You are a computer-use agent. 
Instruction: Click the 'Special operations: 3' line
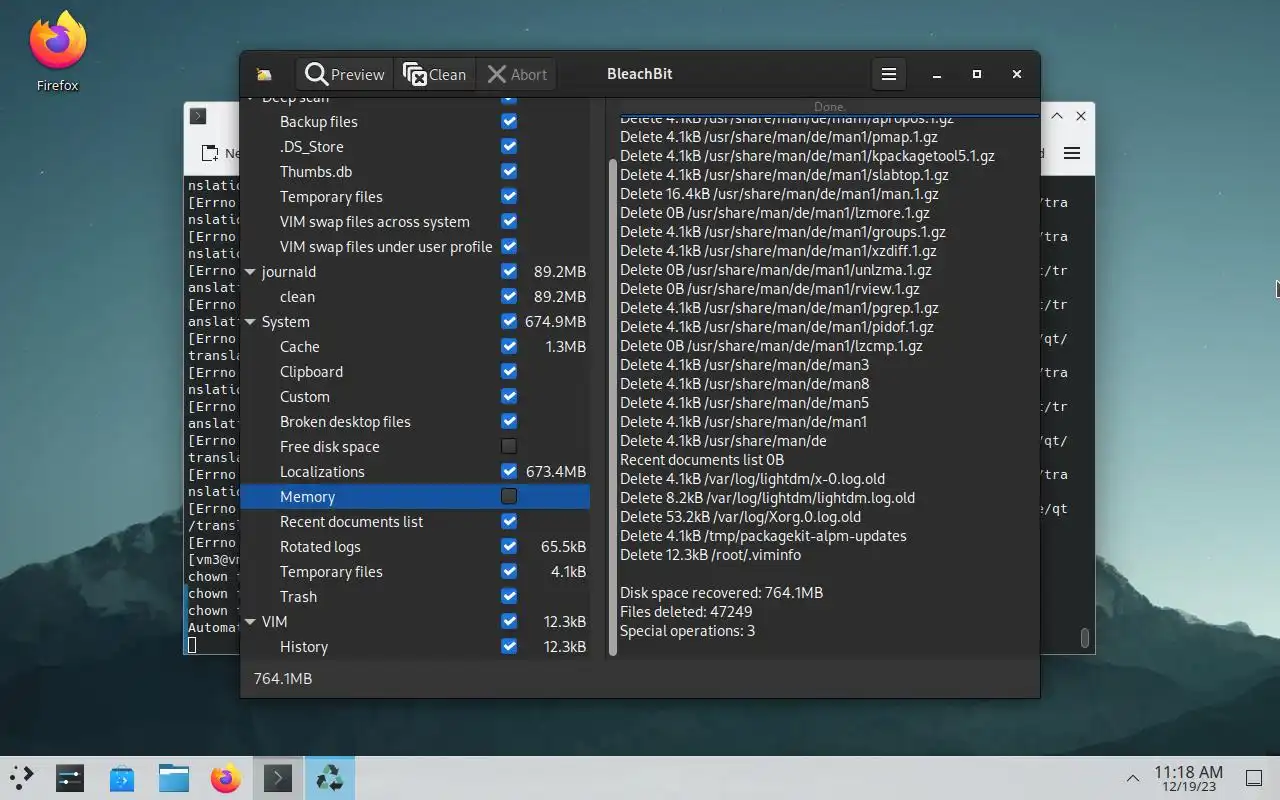pyautogui.click(x=687, y=630)
